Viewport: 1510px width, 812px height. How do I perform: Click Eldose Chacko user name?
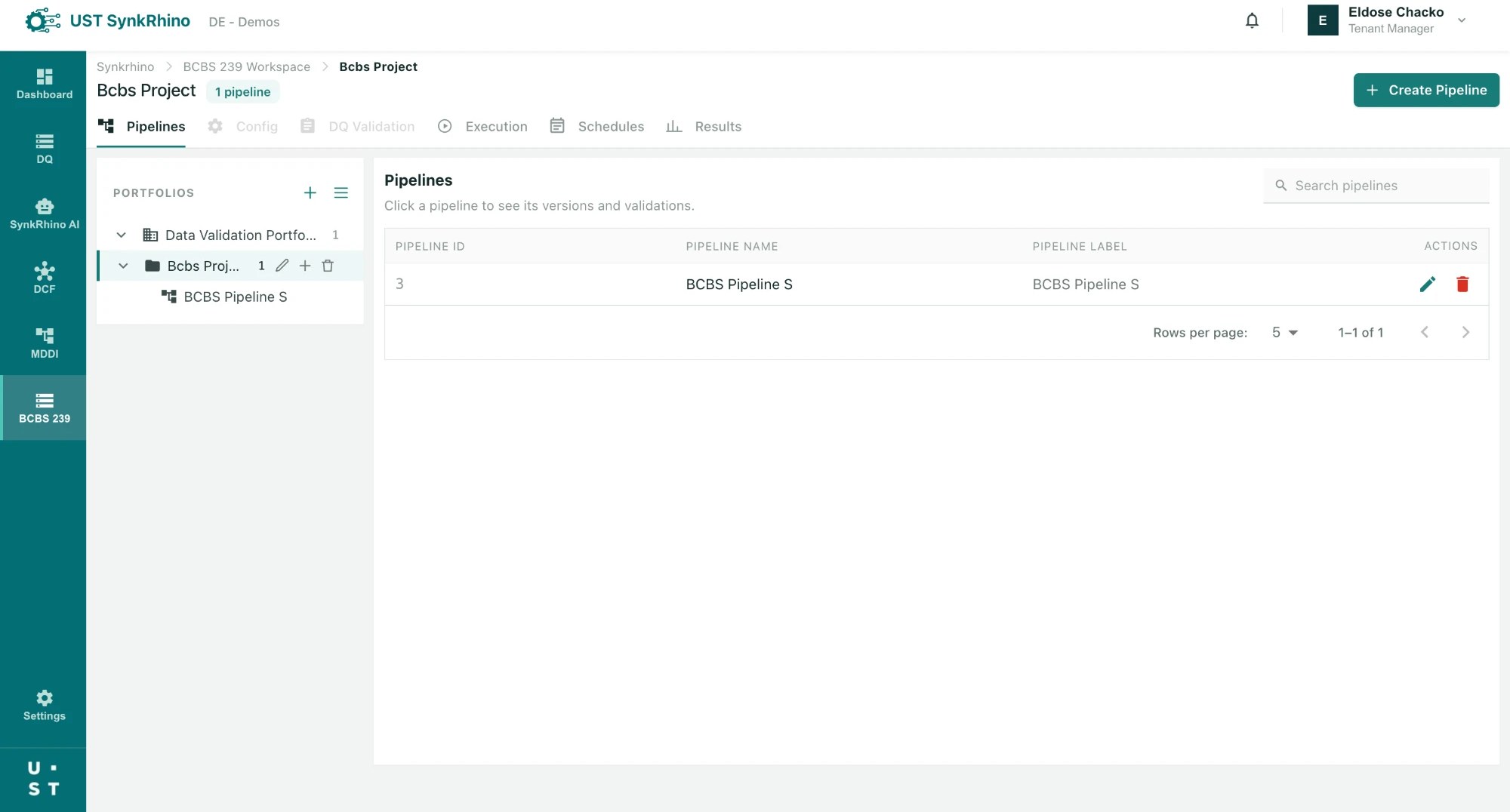coord(1396,12)
